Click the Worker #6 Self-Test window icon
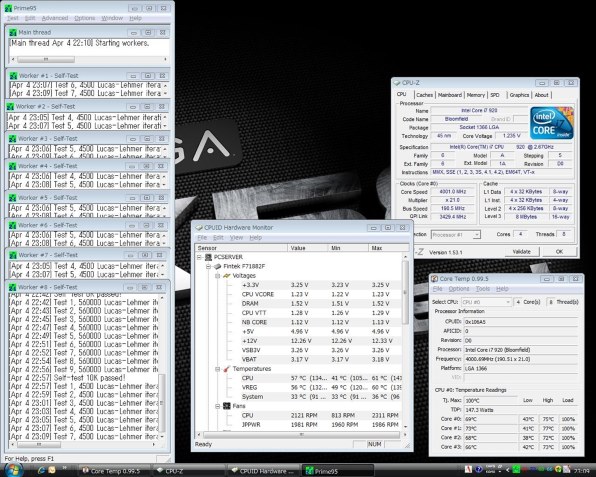596x477 pixels. [13, 225]
